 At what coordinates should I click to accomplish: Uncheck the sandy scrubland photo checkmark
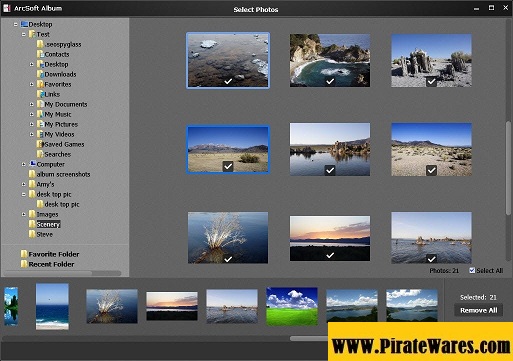point(431,170)
